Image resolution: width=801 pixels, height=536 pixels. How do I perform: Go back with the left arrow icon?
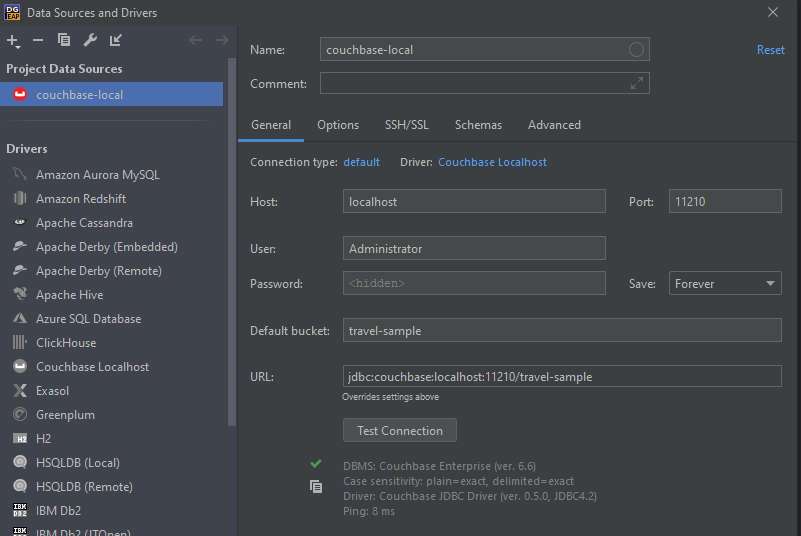196,40
